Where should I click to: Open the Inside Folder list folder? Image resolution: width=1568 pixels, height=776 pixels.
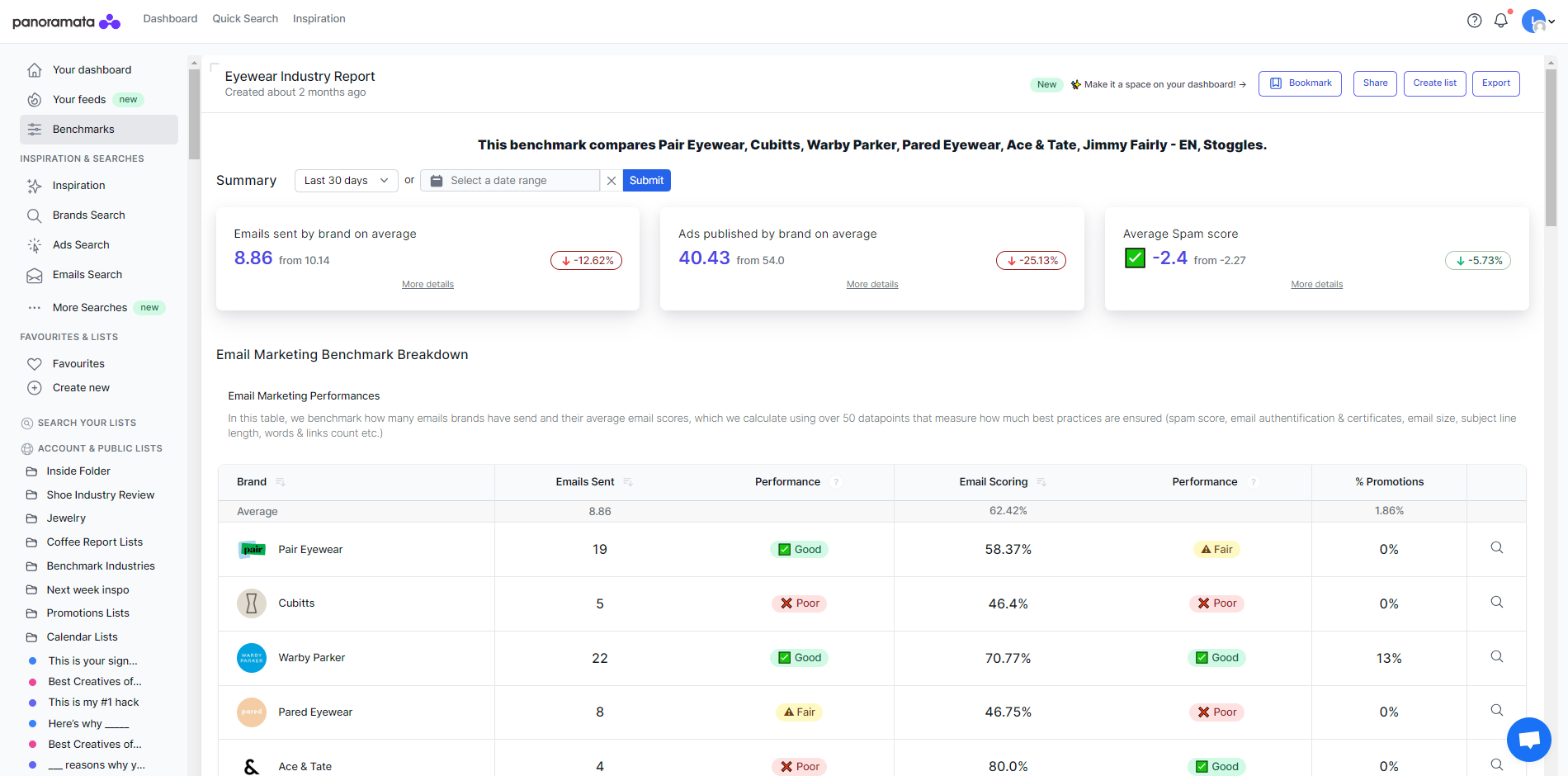(x=78, y=471)
